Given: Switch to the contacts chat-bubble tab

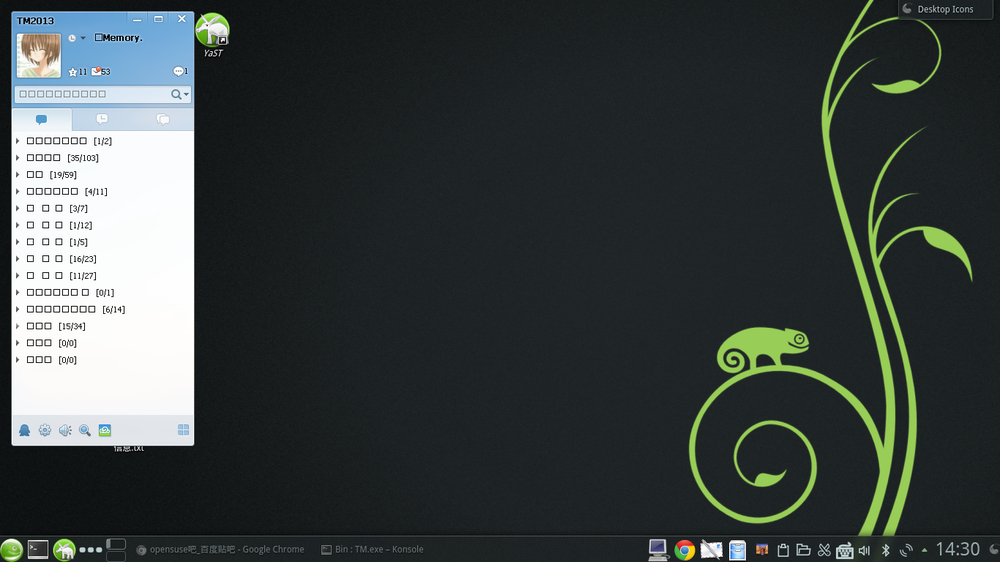Looking at the screenshot, I should coord(41,119).
